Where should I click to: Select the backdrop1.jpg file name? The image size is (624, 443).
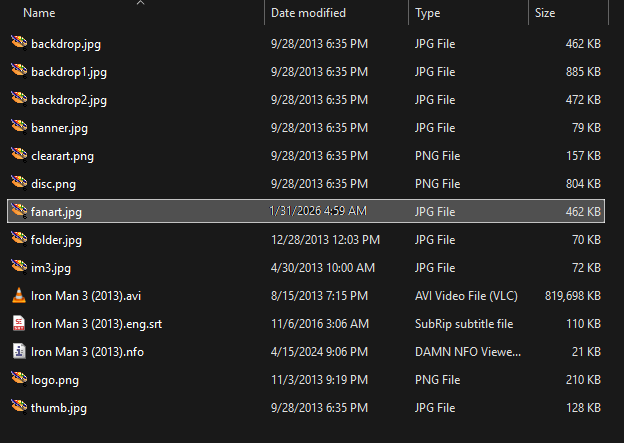coord(69,72)
